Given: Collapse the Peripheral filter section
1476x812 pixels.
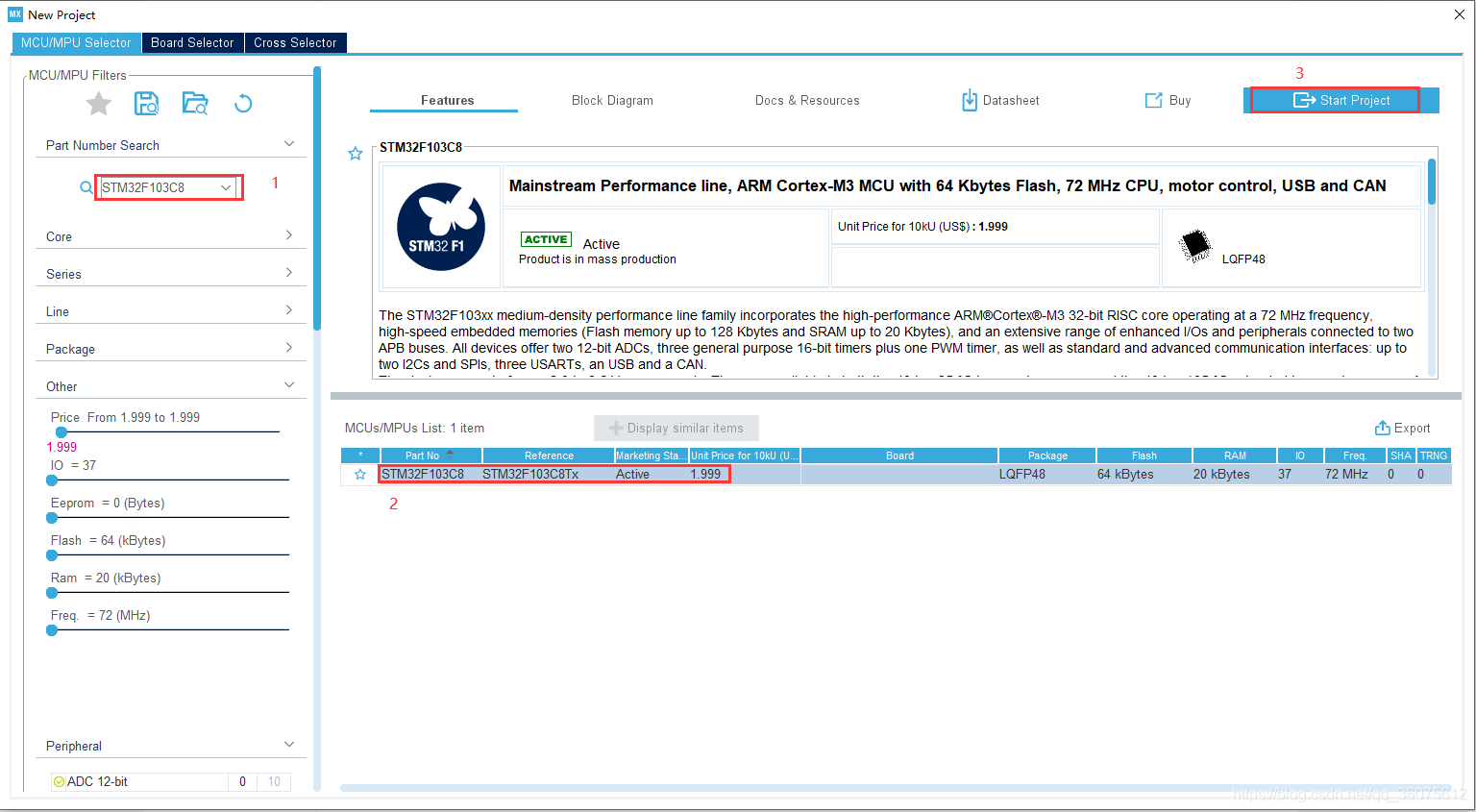Looking at the screenshot, I should (289, 745).
